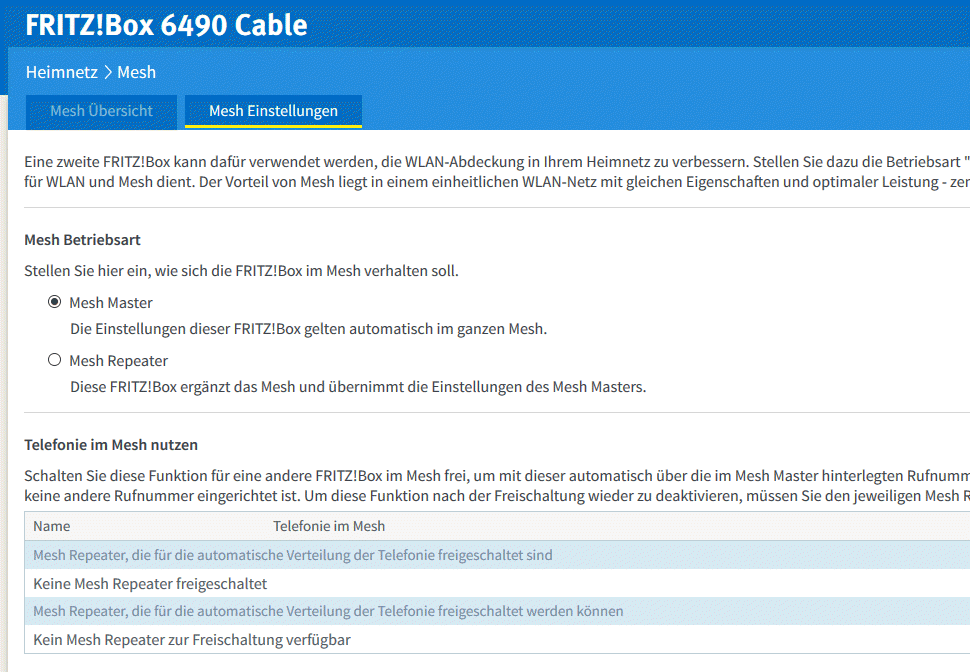Click the Mesh Master description text
Screen dimensions: 970x672
coord(309,329)
